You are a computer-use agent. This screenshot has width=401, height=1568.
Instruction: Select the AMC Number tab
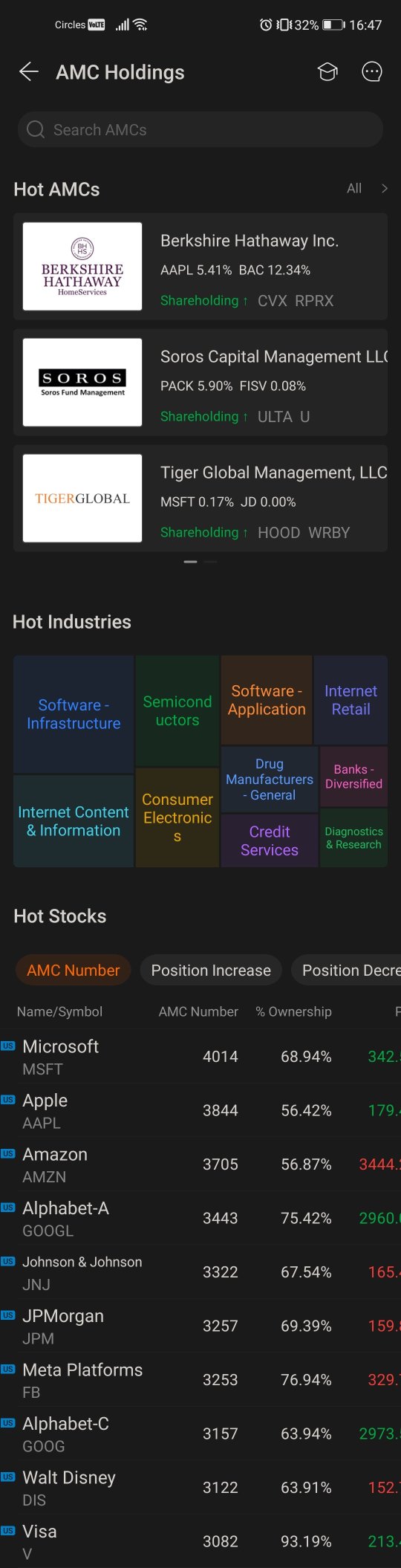coord(73,970)
